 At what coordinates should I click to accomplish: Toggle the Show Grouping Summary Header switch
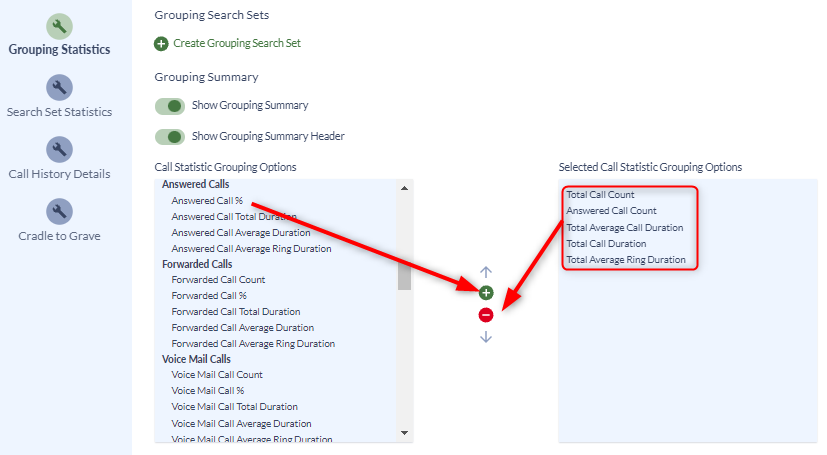(170, 137)
